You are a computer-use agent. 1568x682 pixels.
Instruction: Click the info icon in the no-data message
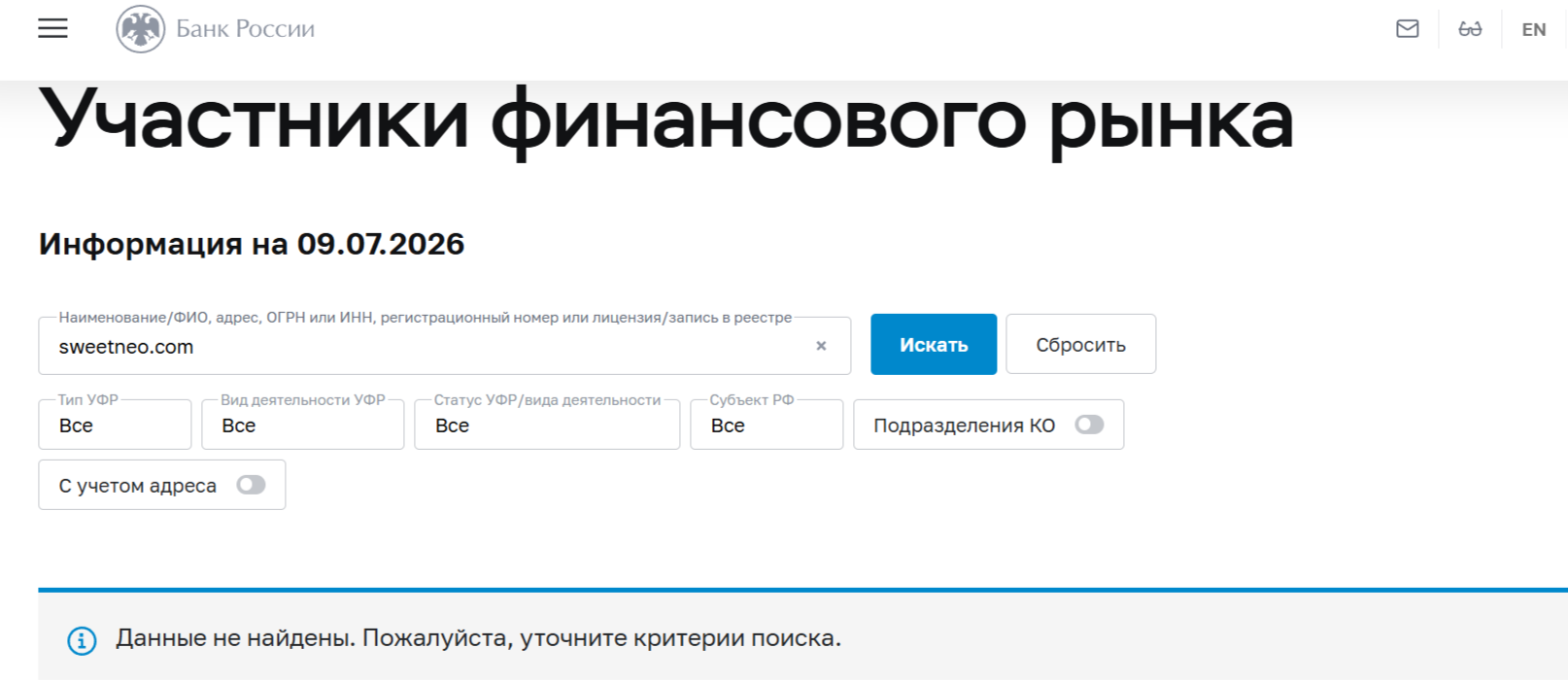[x=82, y=640]
